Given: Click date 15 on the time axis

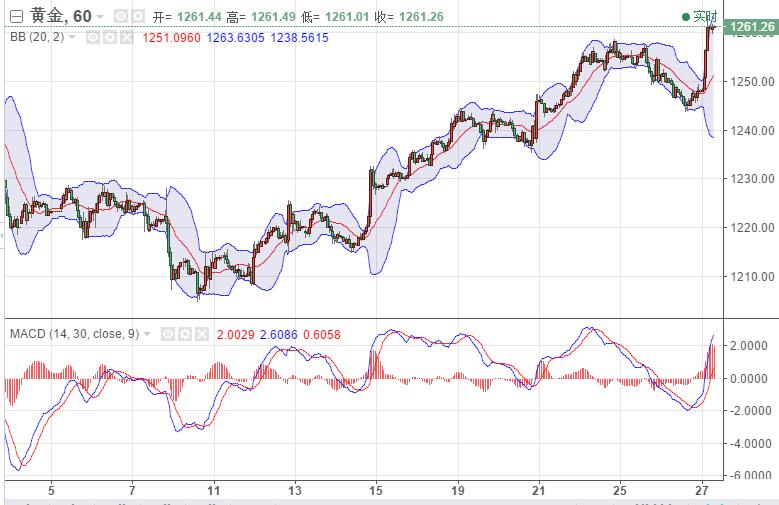Looking at the screenshot, I should pyautogui.click(x=375, y=491).
